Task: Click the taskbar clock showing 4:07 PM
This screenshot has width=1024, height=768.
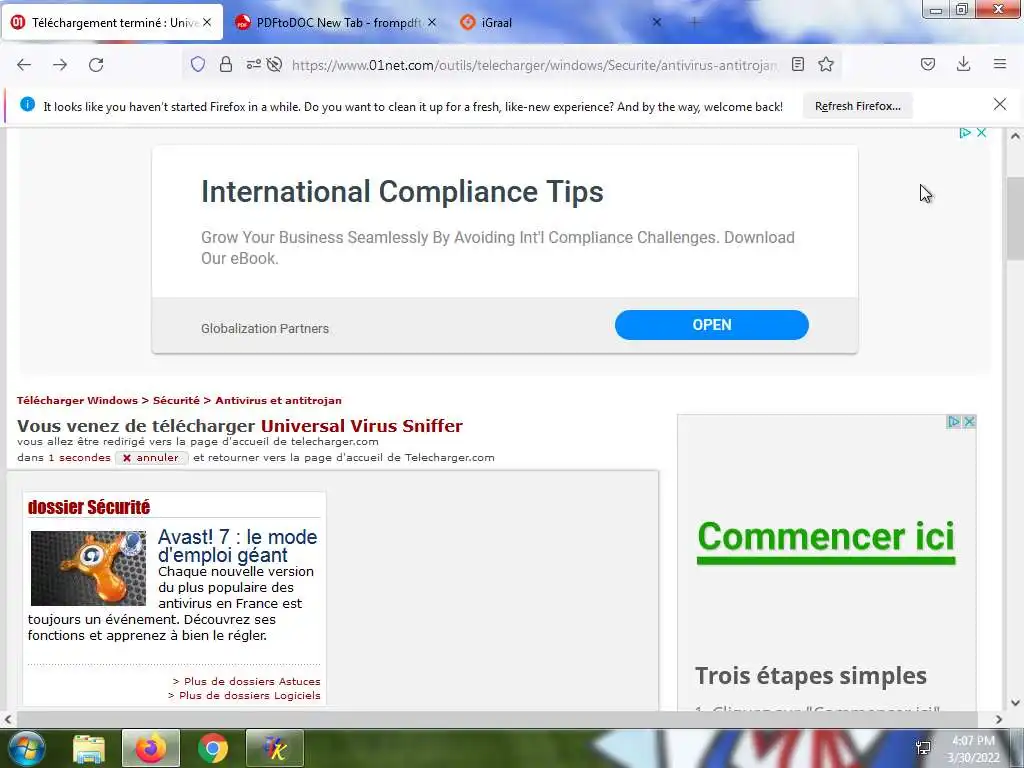Action: [x=973, y=749]
